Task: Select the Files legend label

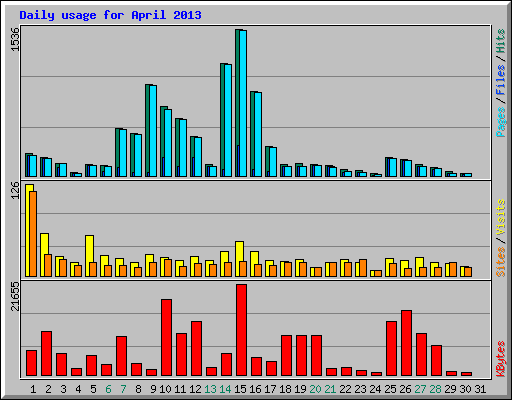Action: [501, 80]
